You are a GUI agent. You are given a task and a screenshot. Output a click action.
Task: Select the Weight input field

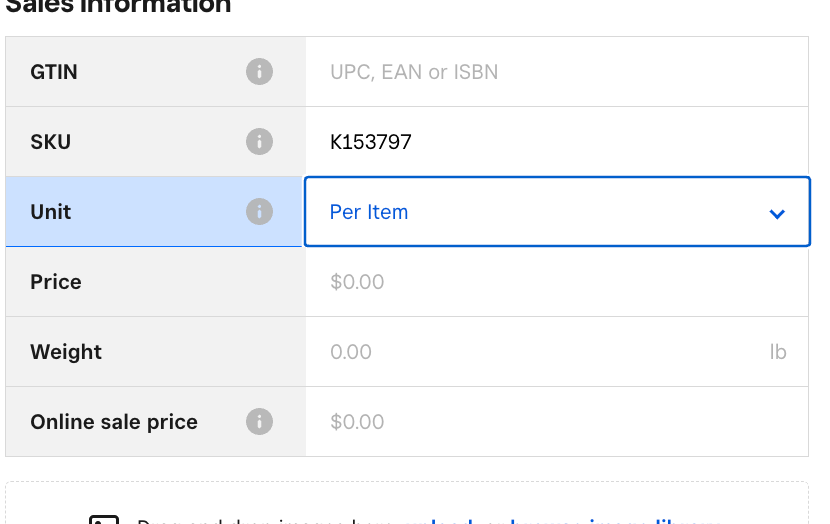tap(540, 352)
